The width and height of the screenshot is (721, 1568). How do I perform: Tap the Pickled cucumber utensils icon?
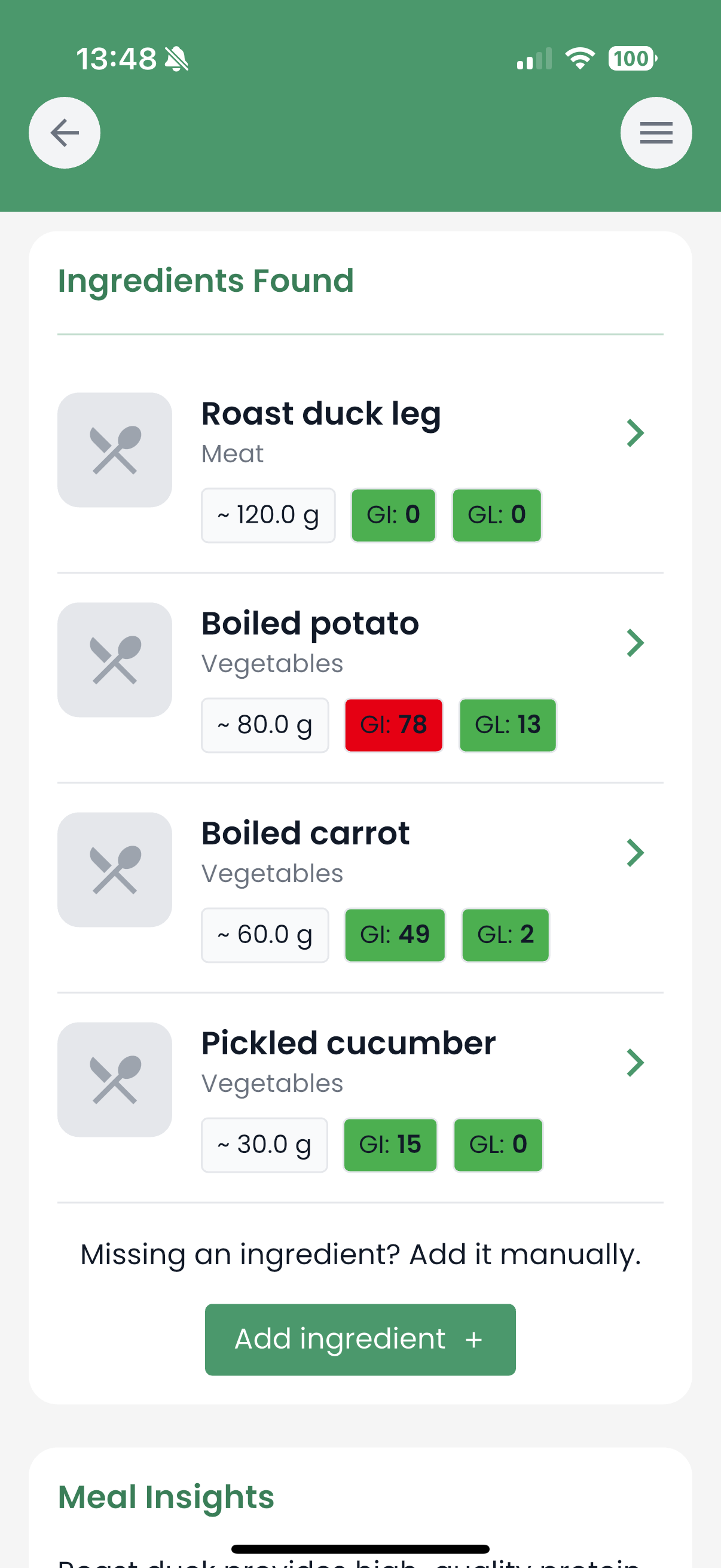pyautogui.click(x=114, y=1079)
